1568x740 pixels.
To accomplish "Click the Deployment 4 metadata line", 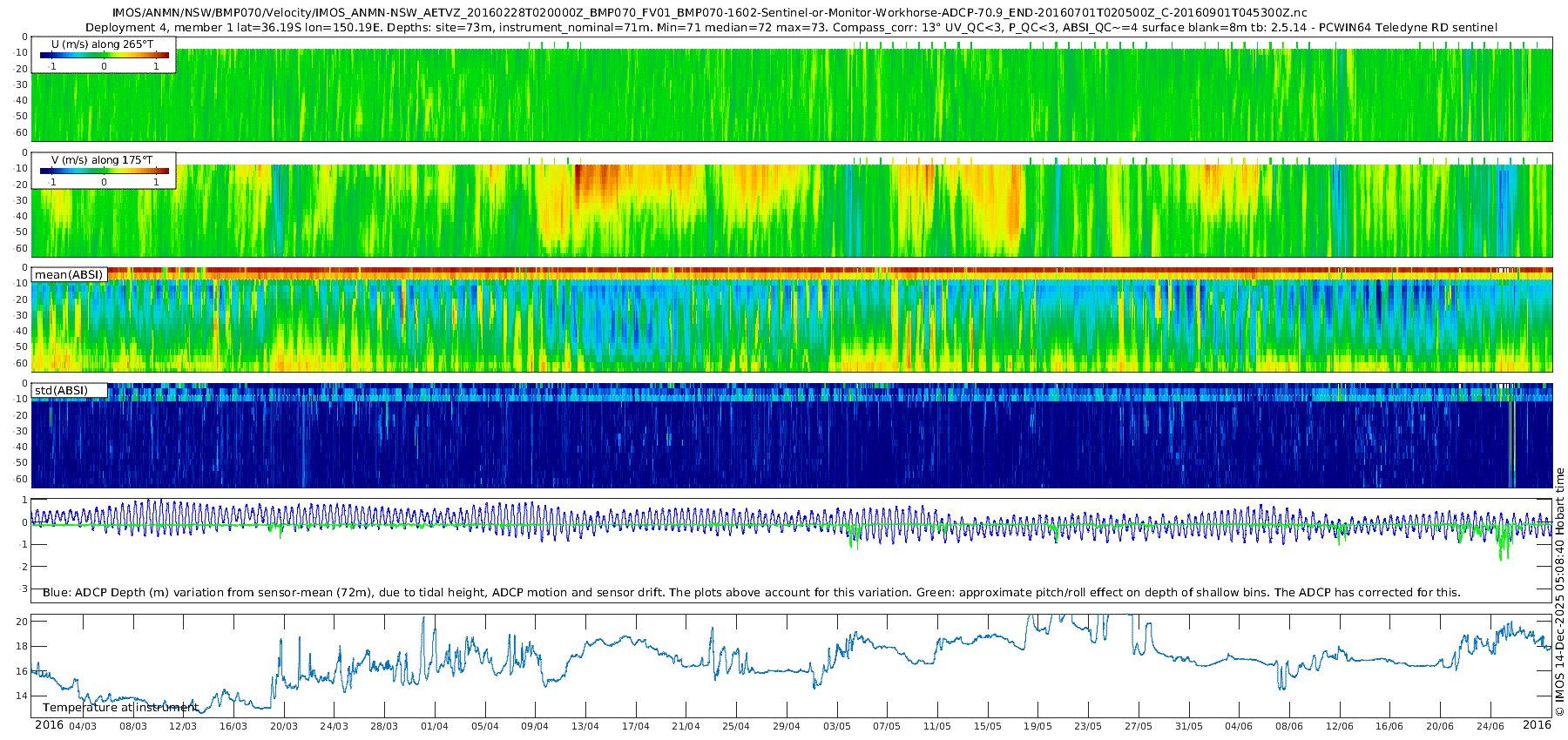I will click(791, 28).
